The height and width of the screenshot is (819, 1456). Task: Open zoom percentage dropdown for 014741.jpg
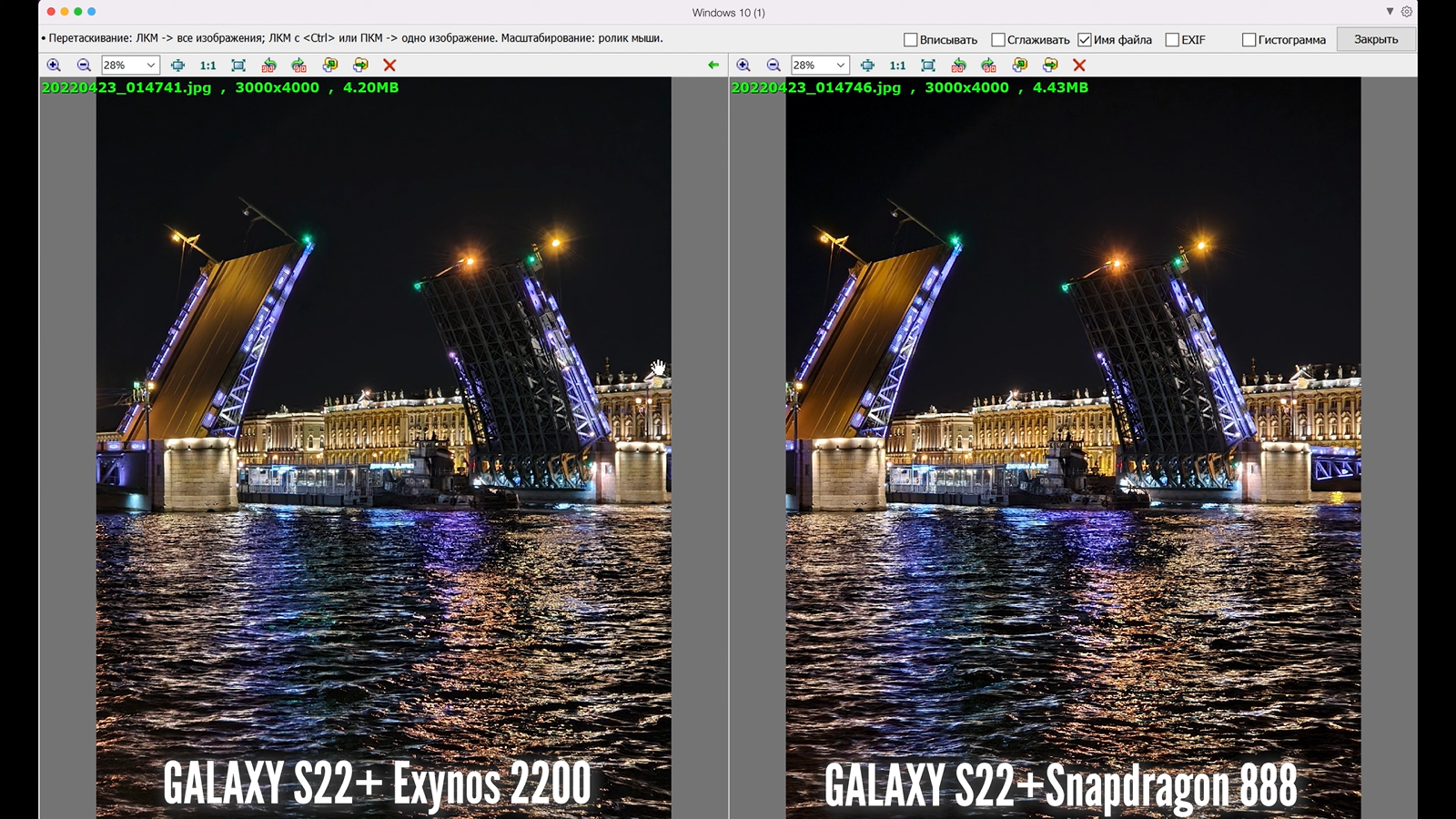tap(151, 66)
